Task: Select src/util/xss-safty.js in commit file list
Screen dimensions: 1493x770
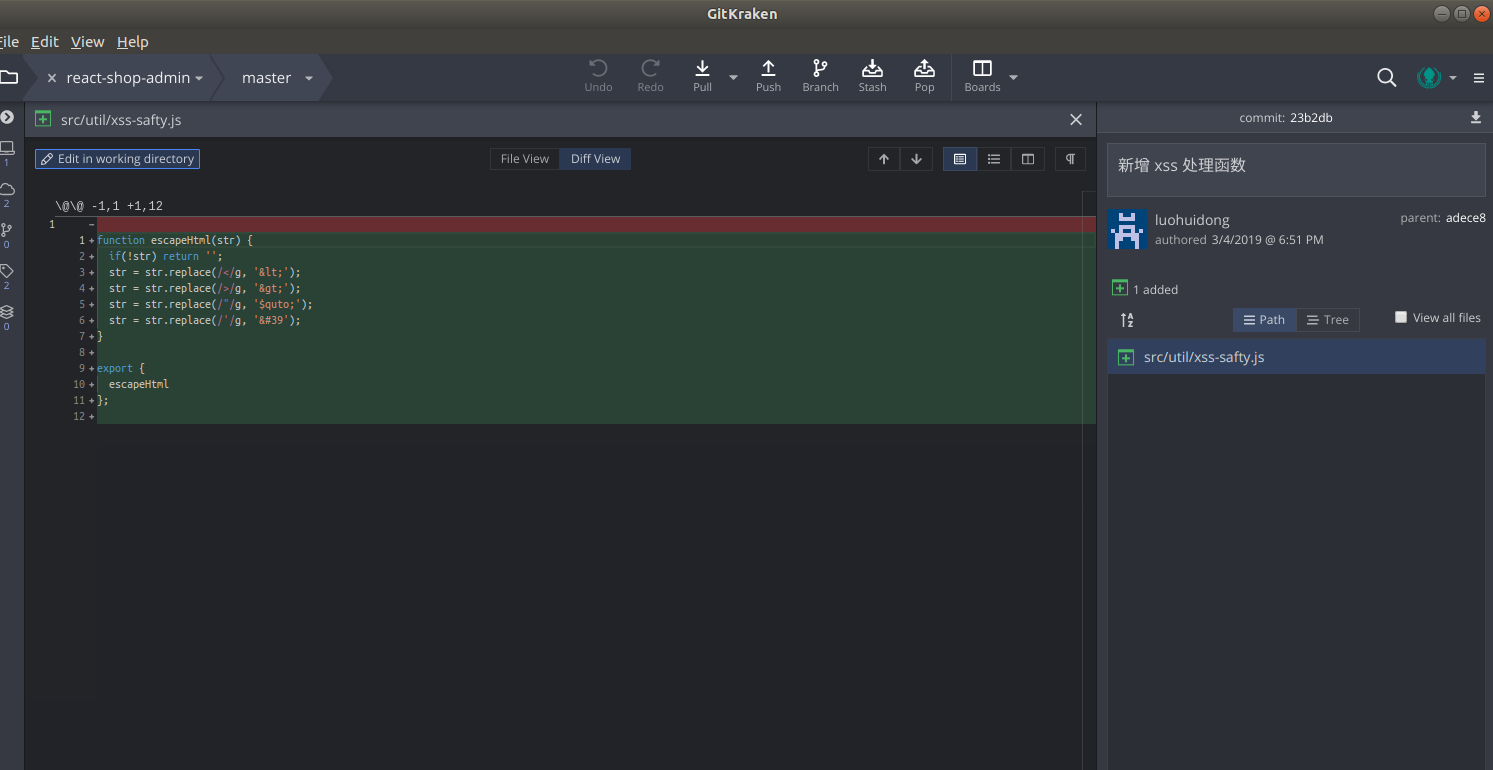Action: click(x=1296, y=357)
